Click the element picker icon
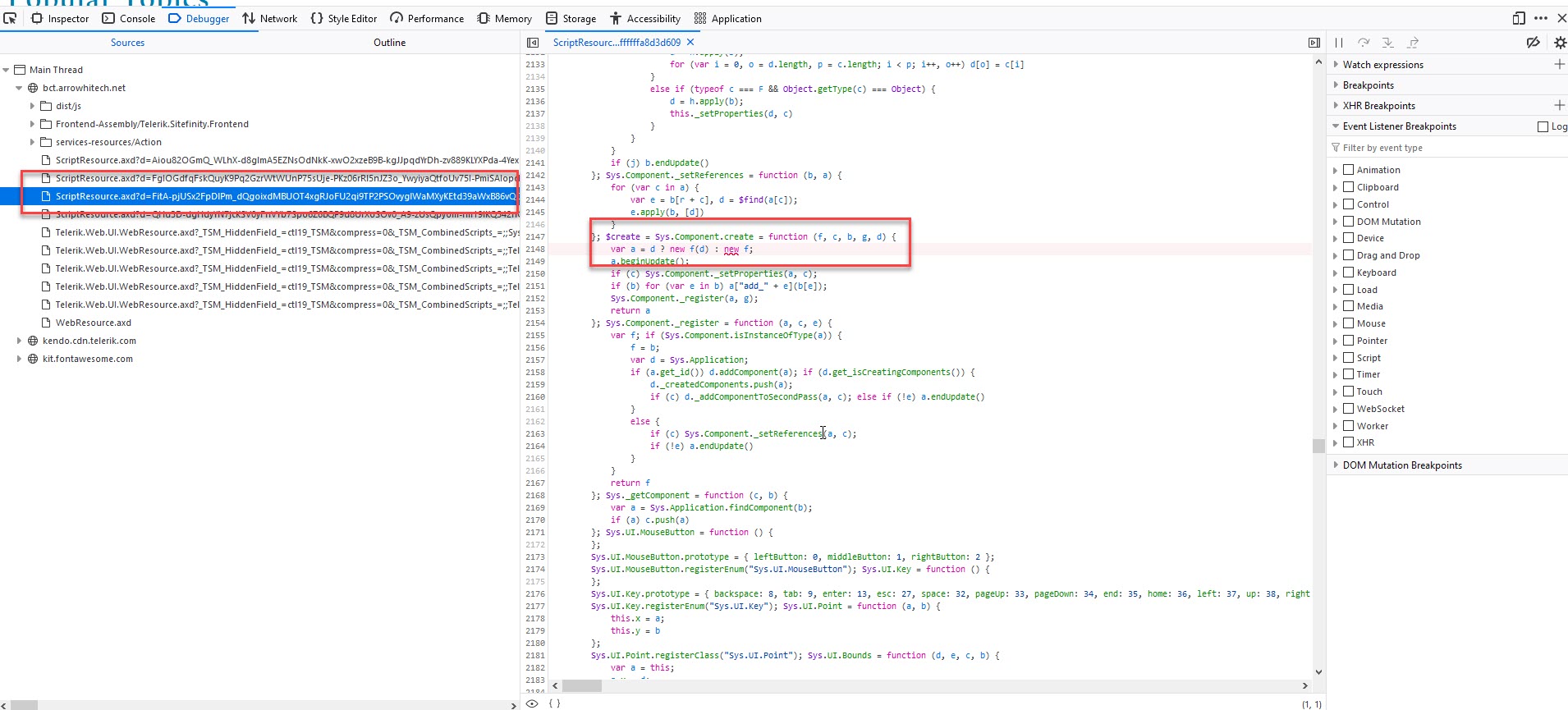1568x710 pixels. 10,18
